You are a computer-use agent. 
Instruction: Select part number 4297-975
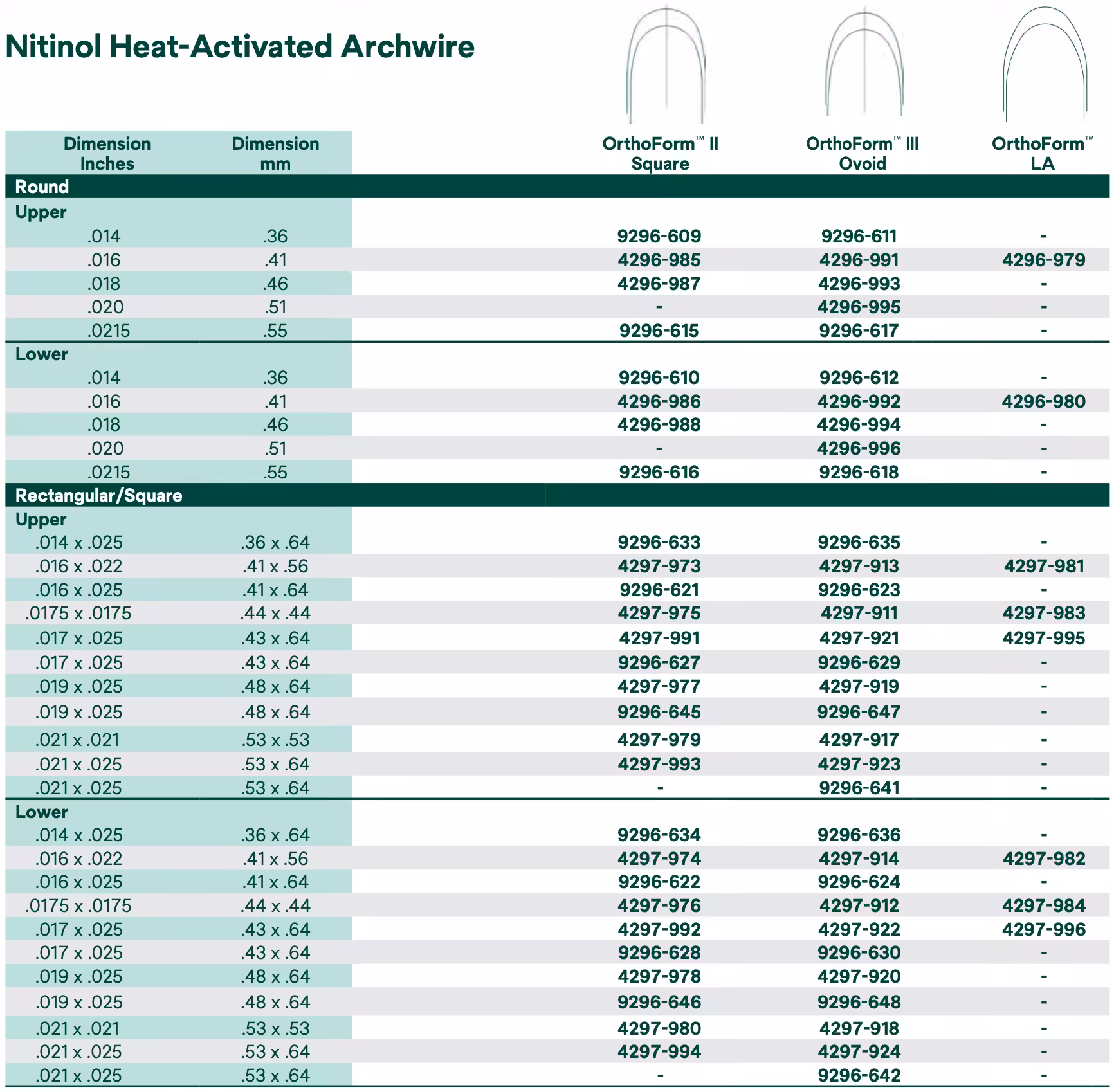(659, 613)
